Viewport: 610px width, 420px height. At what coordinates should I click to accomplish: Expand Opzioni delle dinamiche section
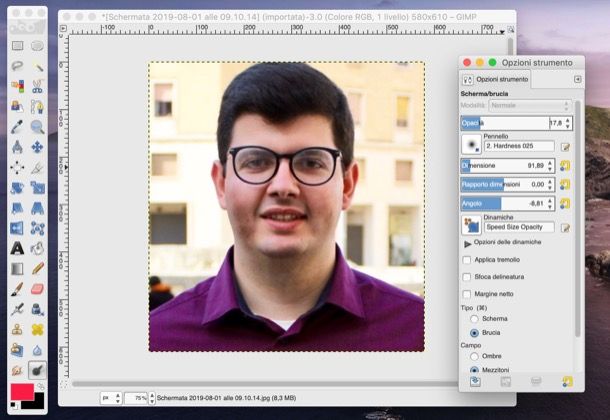(x=467, y=244)
